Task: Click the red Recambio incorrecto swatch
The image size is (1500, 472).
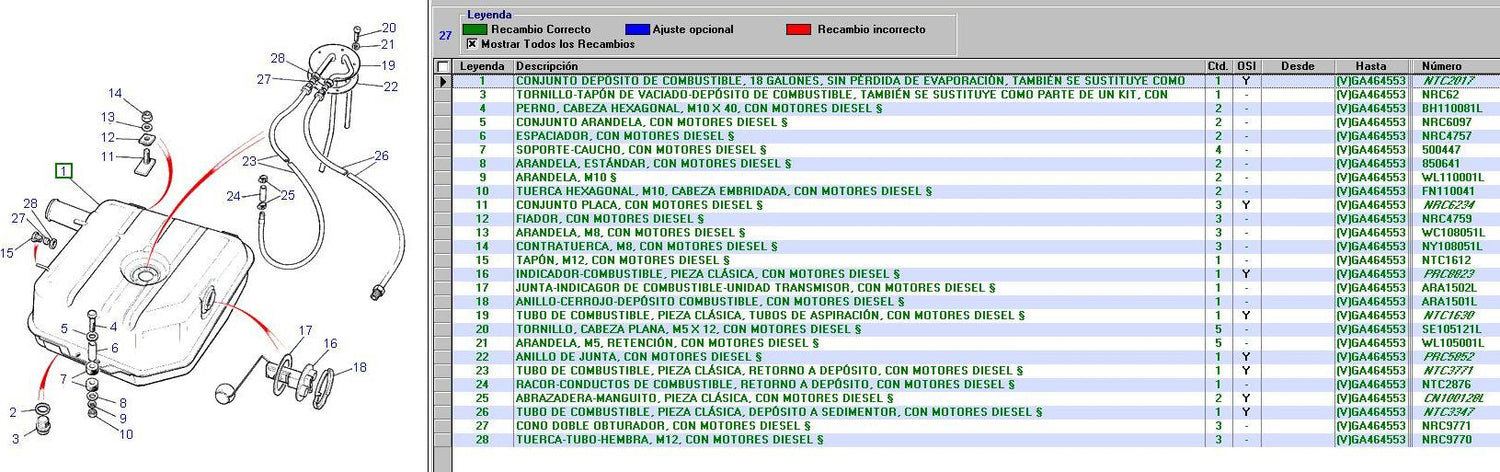Action: pos(799,30)
